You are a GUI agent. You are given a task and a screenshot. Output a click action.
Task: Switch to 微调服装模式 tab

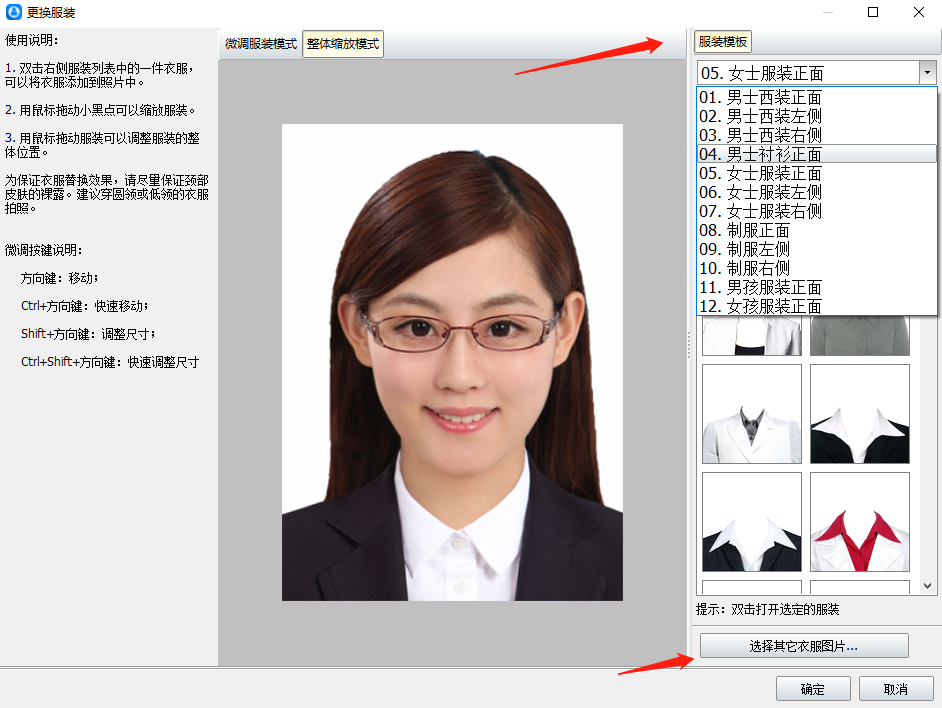point(261,44)
